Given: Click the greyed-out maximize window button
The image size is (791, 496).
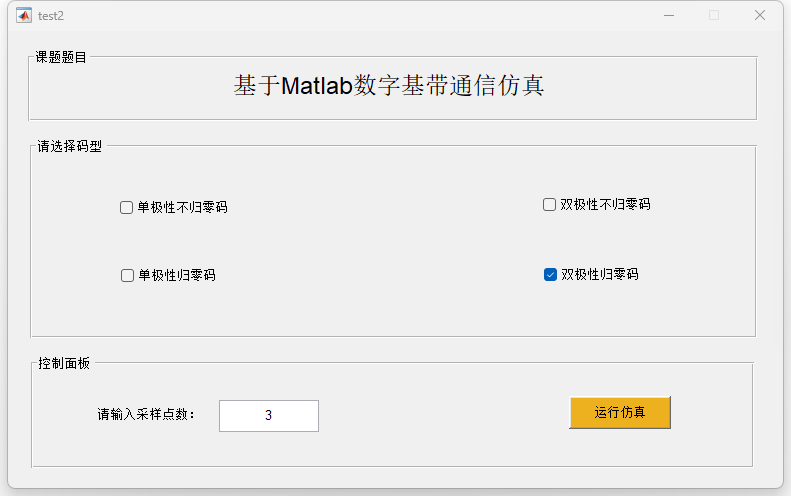Looking at the screenshot, I should 714,15.
